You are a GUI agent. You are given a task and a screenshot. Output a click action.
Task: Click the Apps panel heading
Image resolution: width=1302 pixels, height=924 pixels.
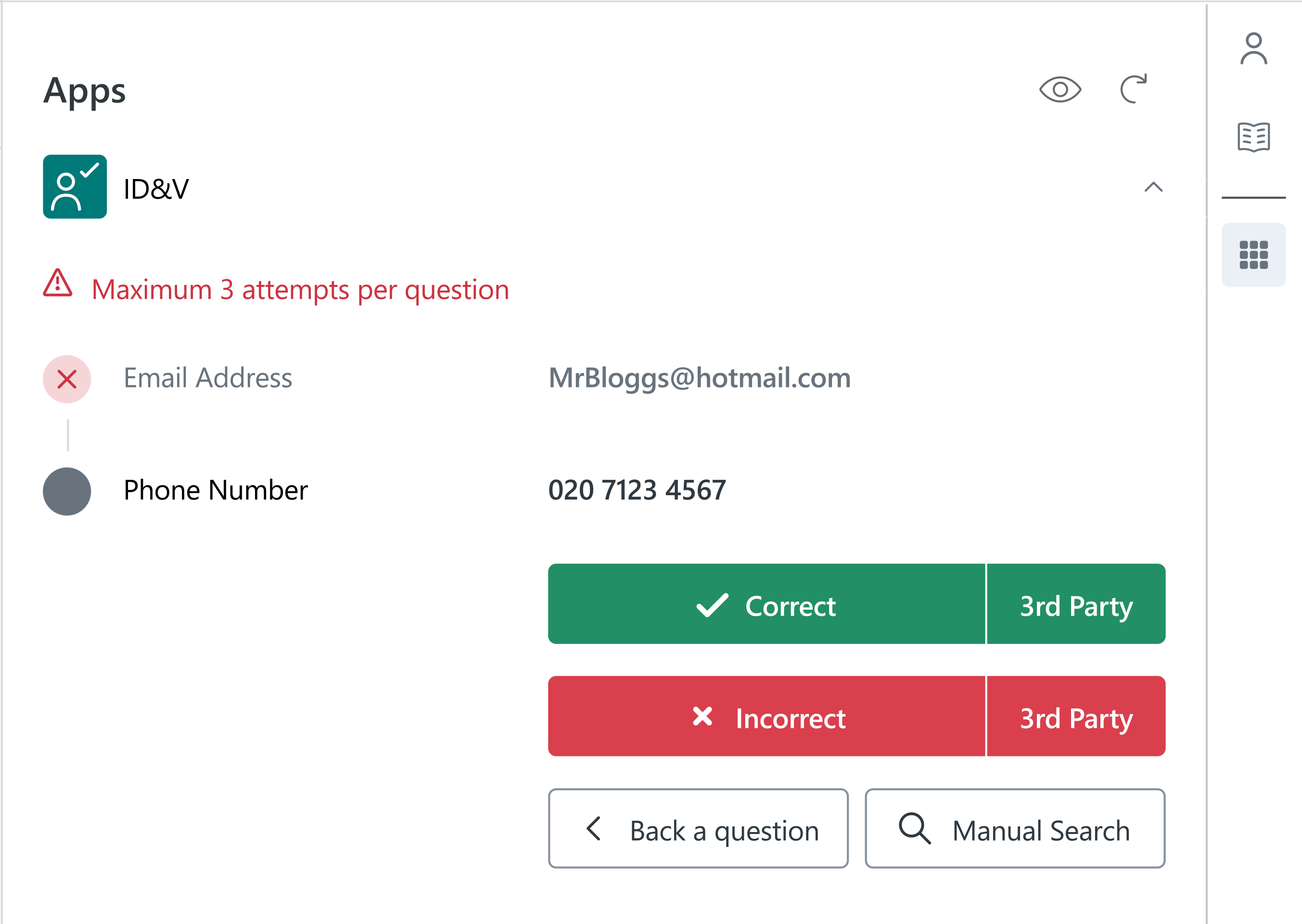pyautogui.click(x=85, y=91)
